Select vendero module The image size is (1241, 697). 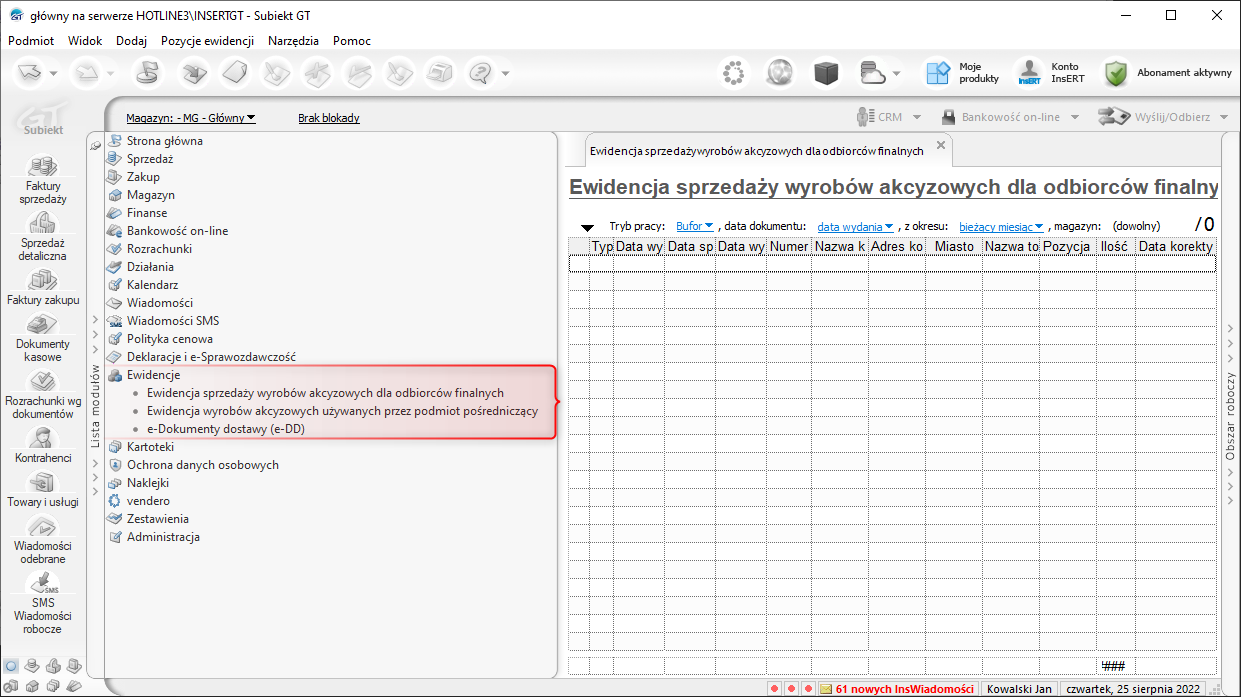pyautogui.click(x=148, y=501)
